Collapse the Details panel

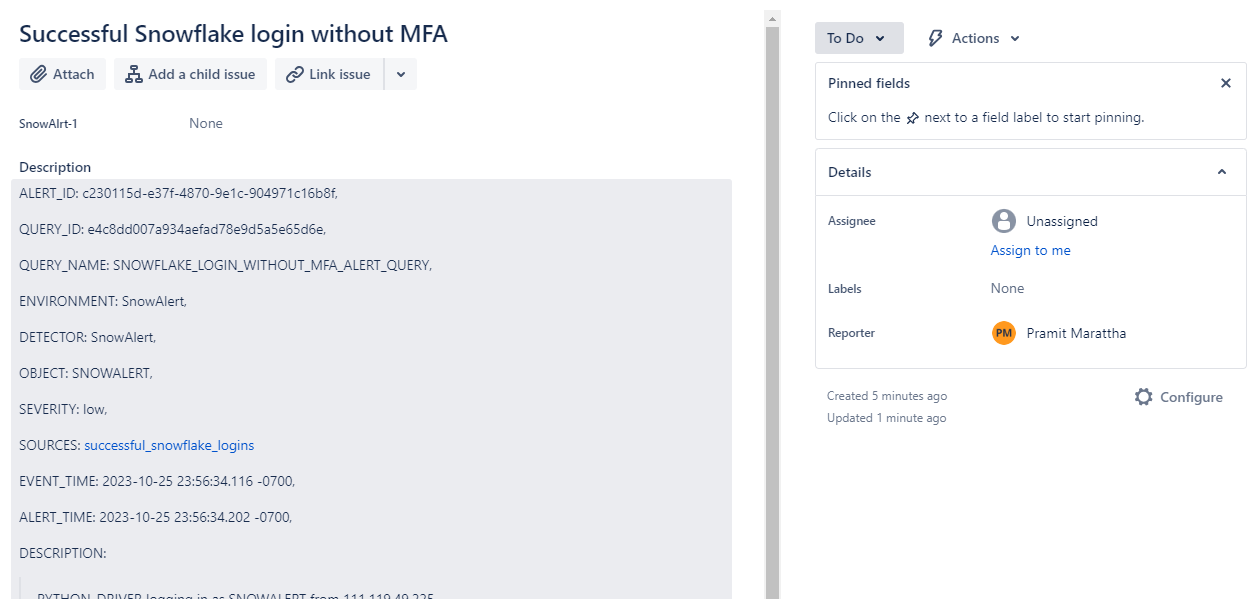[1221, 172]
